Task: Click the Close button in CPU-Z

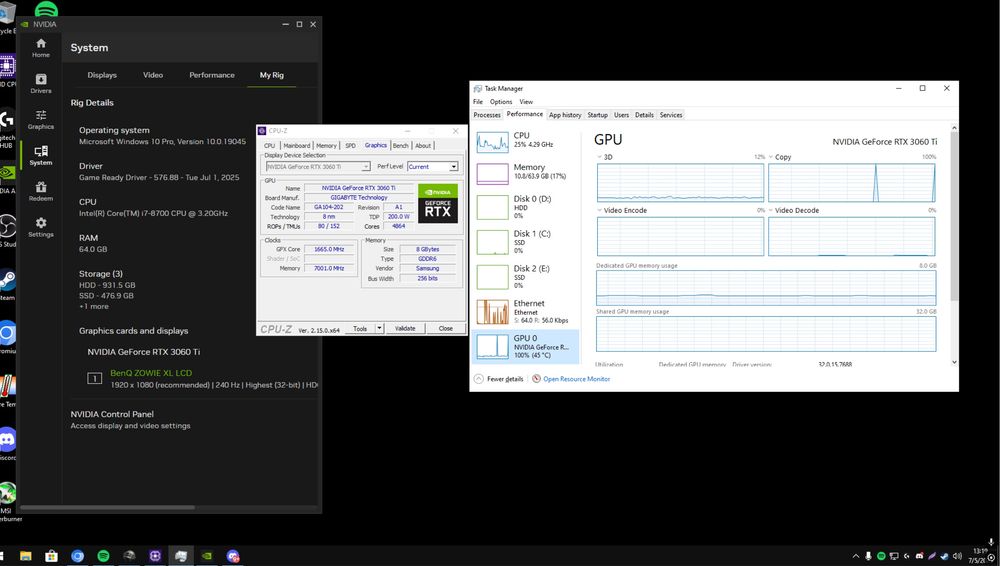Action: pos(446,328)
